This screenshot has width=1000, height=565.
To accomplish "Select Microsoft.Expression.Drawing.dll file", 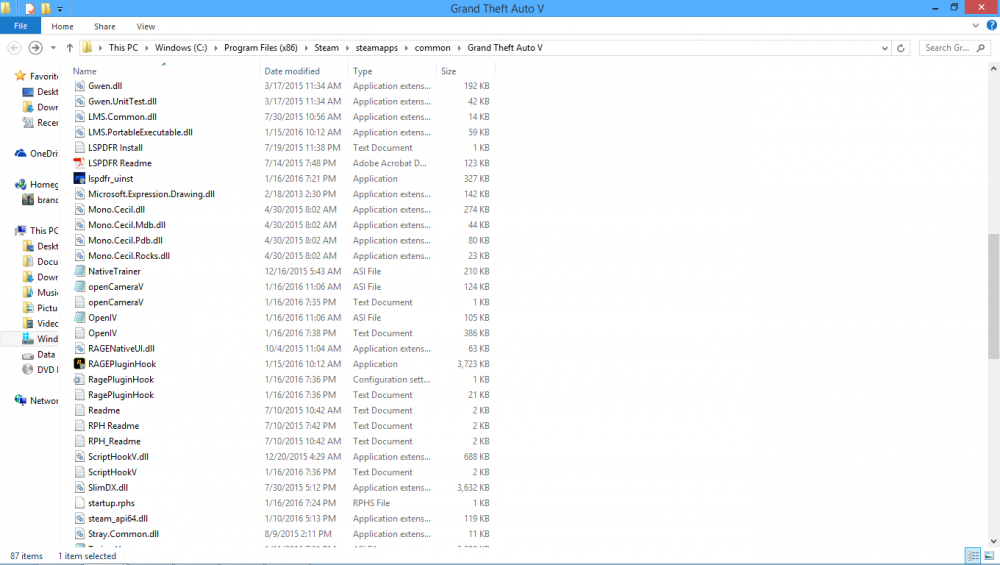I will coord(151,194).
